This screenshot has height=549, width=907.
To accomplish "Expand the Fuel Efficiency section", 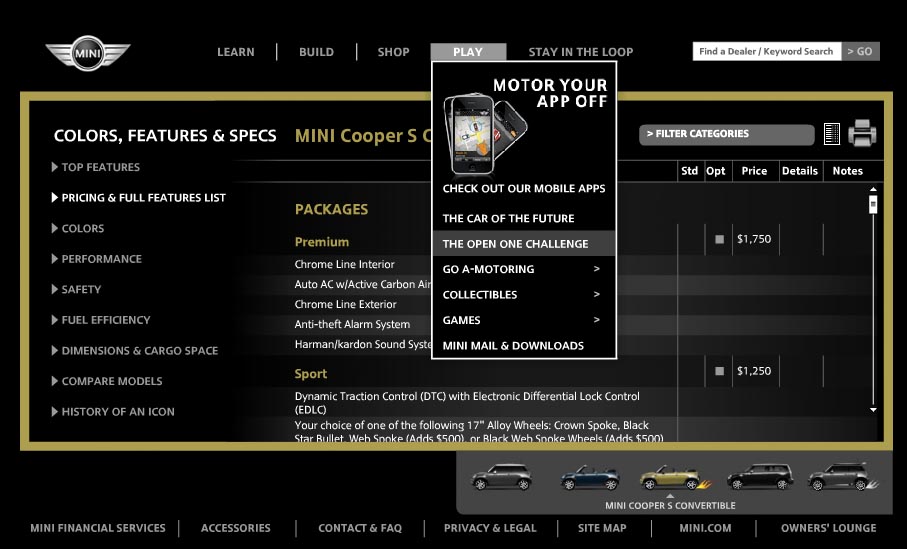I will click(101, 320).
